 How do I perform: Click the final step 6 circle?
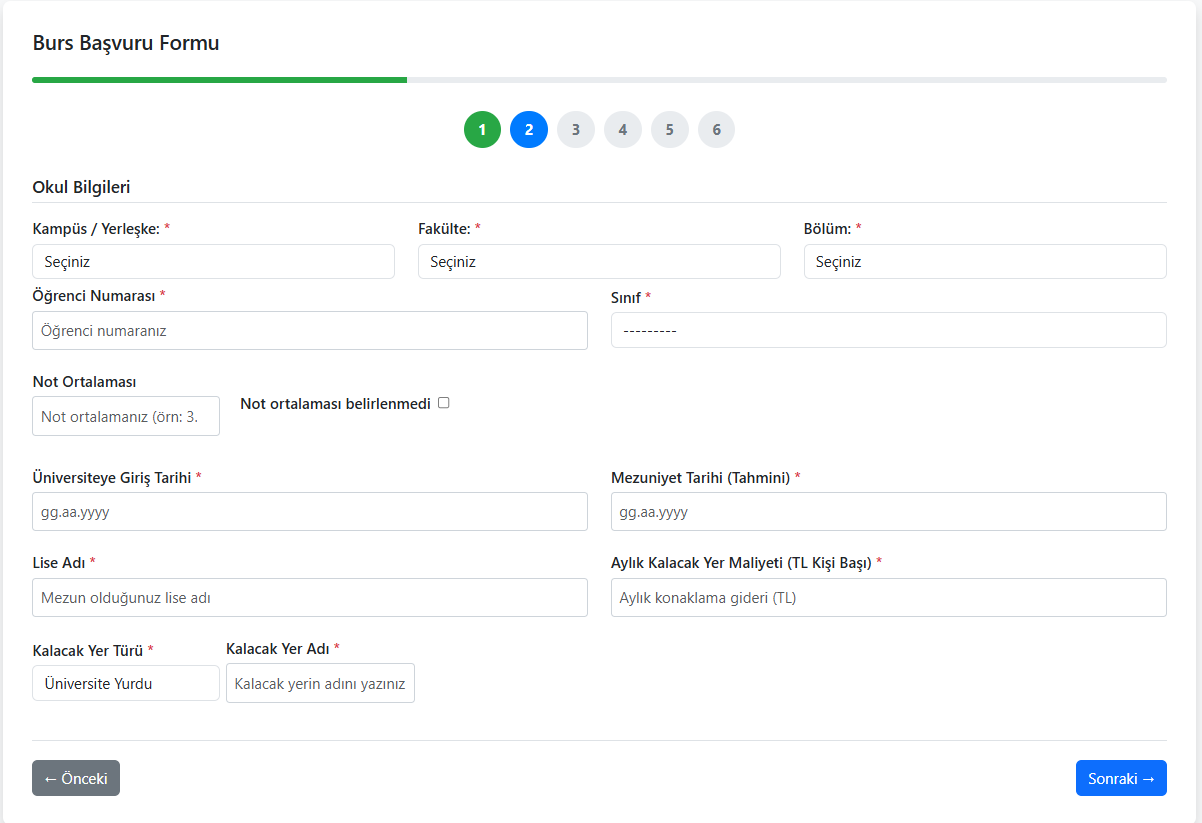(716, 129)
